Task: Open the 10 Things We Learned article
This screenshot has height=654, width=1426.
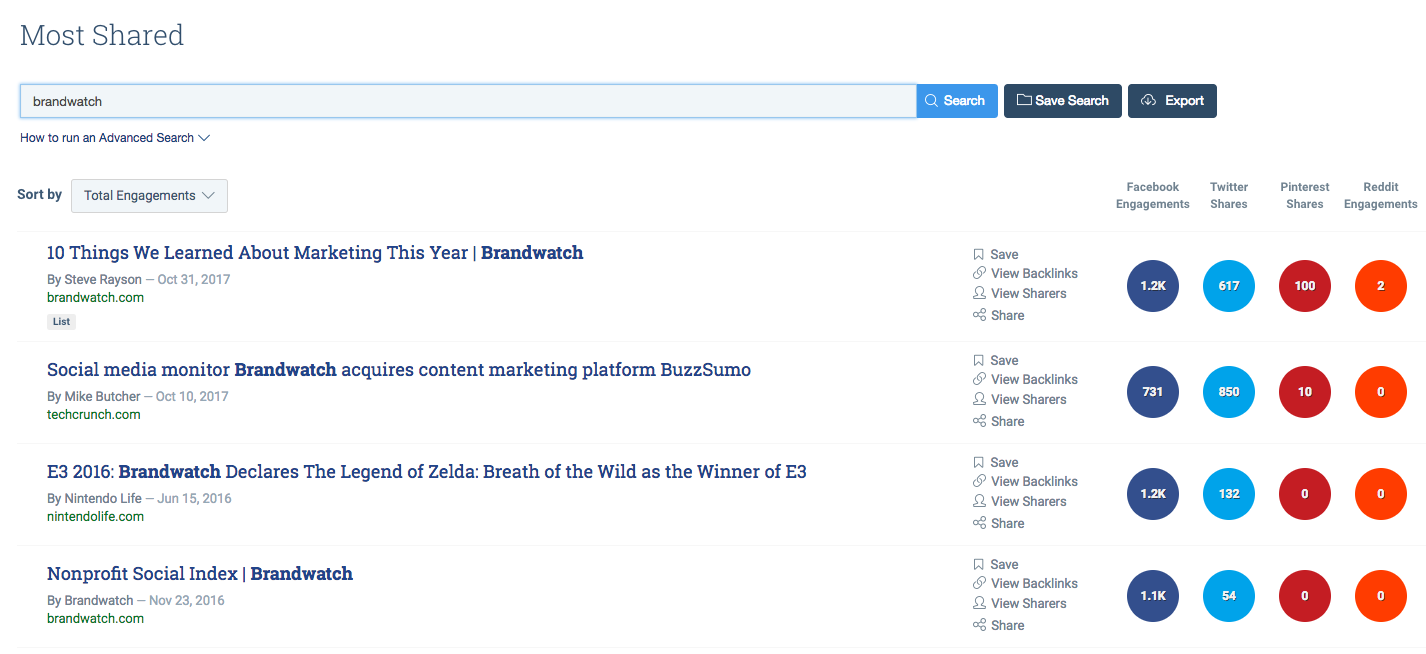Action: tap(315, 252)
